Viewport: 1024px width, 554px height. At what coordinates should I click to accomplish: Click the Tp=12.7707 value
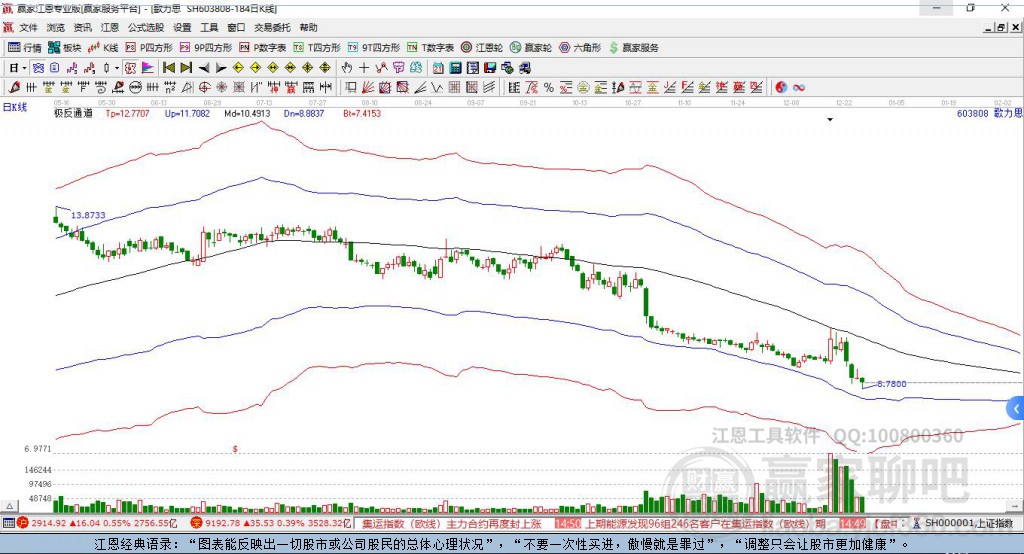pos(127,113)
